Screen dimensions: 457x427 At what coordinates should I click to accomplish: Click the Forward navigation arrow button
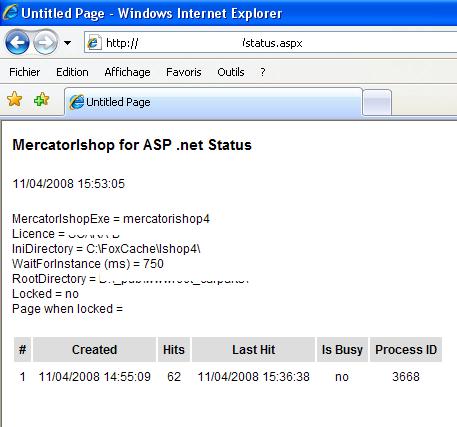tap(46, 42)
